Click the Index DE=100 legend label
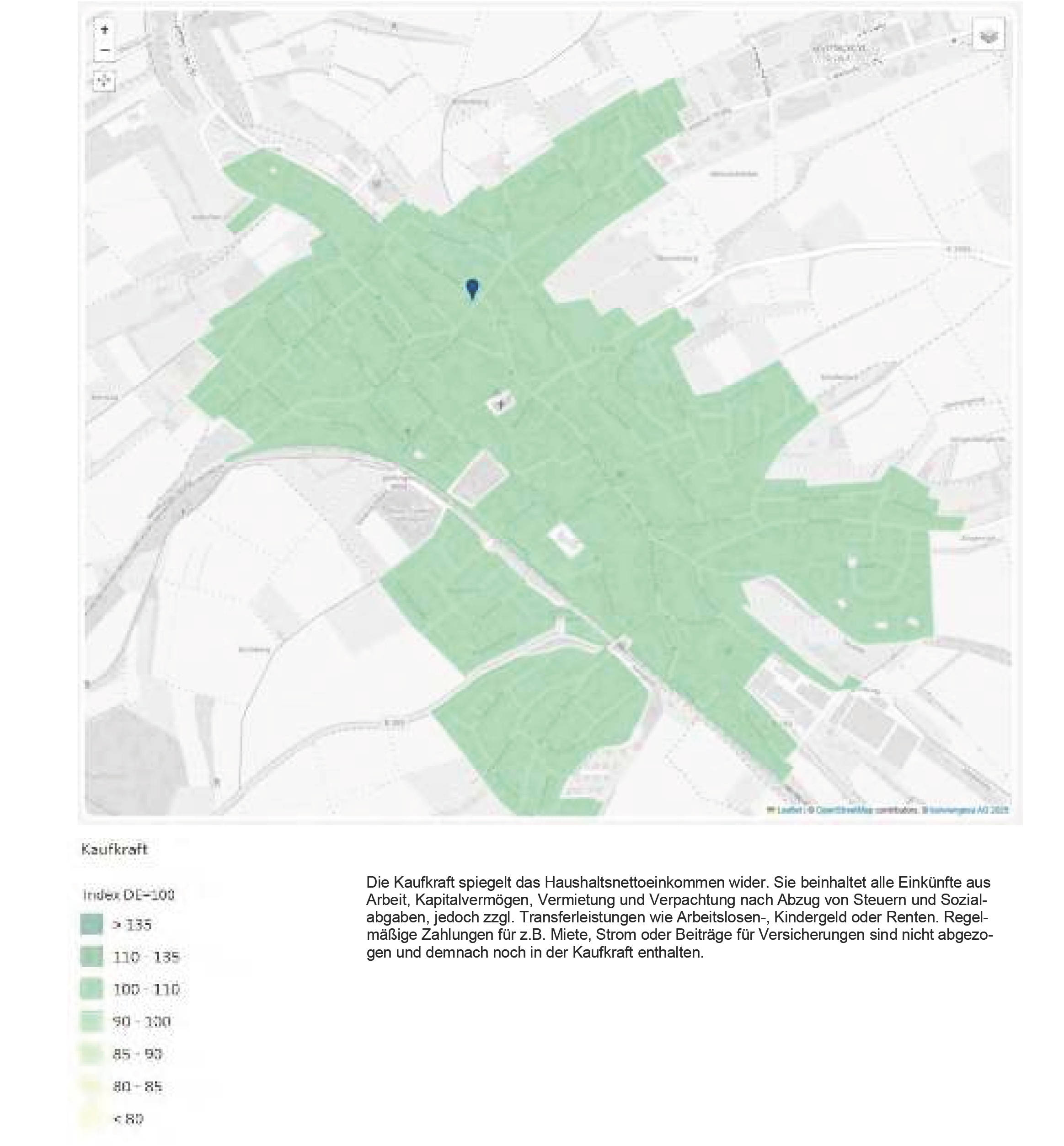 [x=128, y=895]
